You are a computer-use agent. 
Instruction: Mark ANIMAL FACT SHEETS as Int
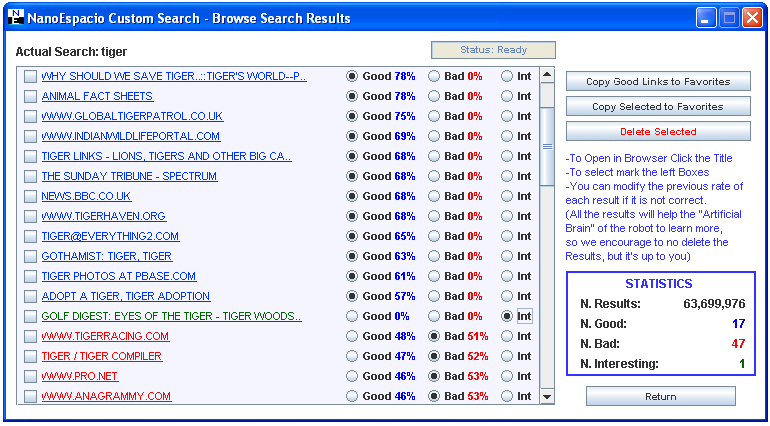[507, 96]
